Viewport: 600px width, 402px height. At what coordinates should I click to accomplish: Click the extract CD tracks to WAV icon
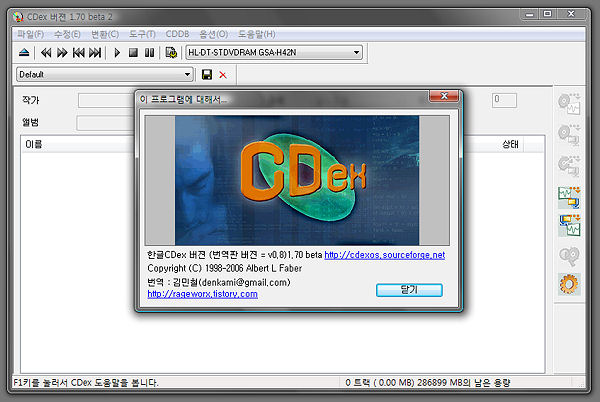click(569, 104)
